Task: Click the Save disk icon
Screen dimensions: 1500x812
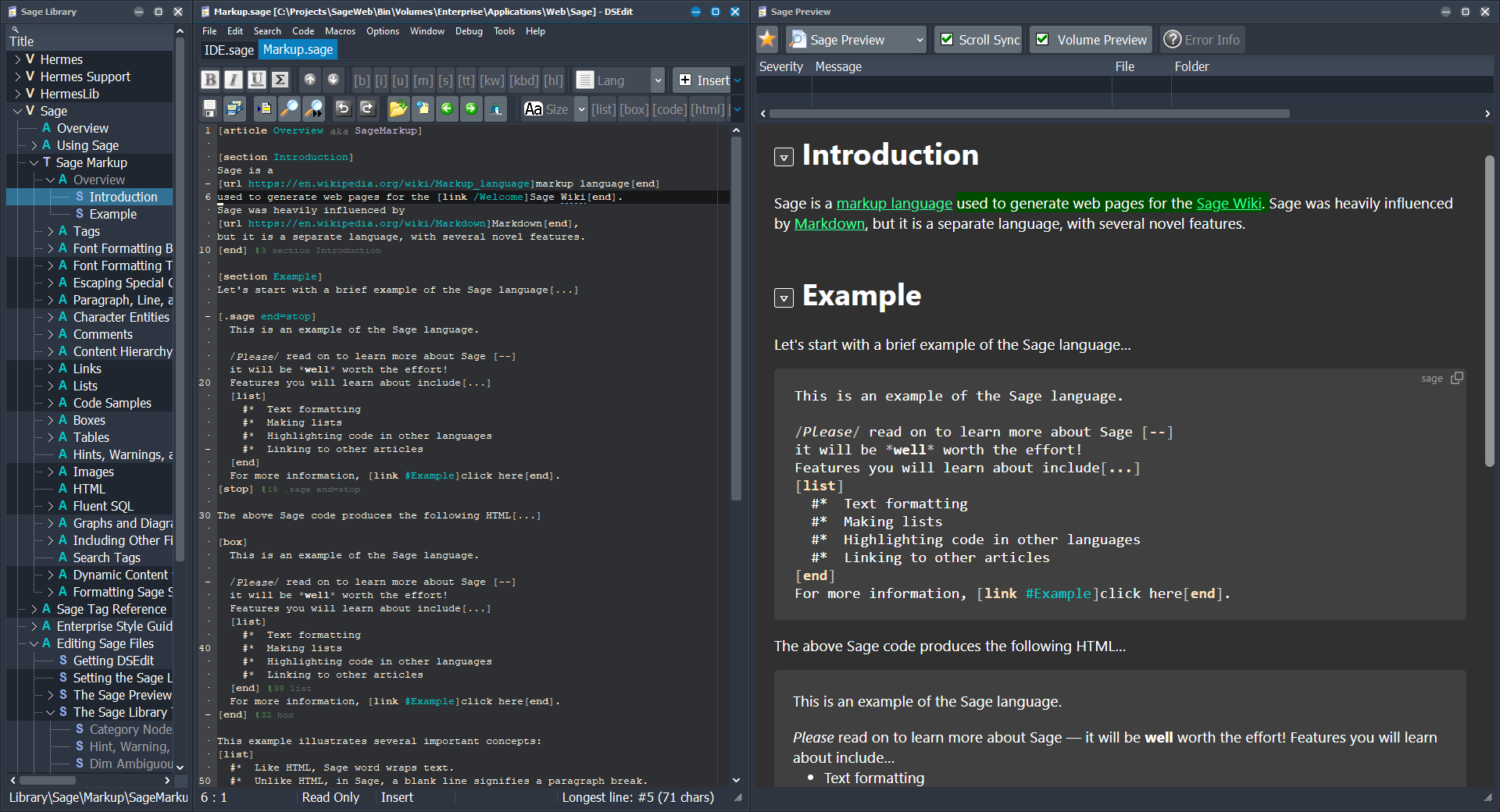Action: [x=209, y=109]
